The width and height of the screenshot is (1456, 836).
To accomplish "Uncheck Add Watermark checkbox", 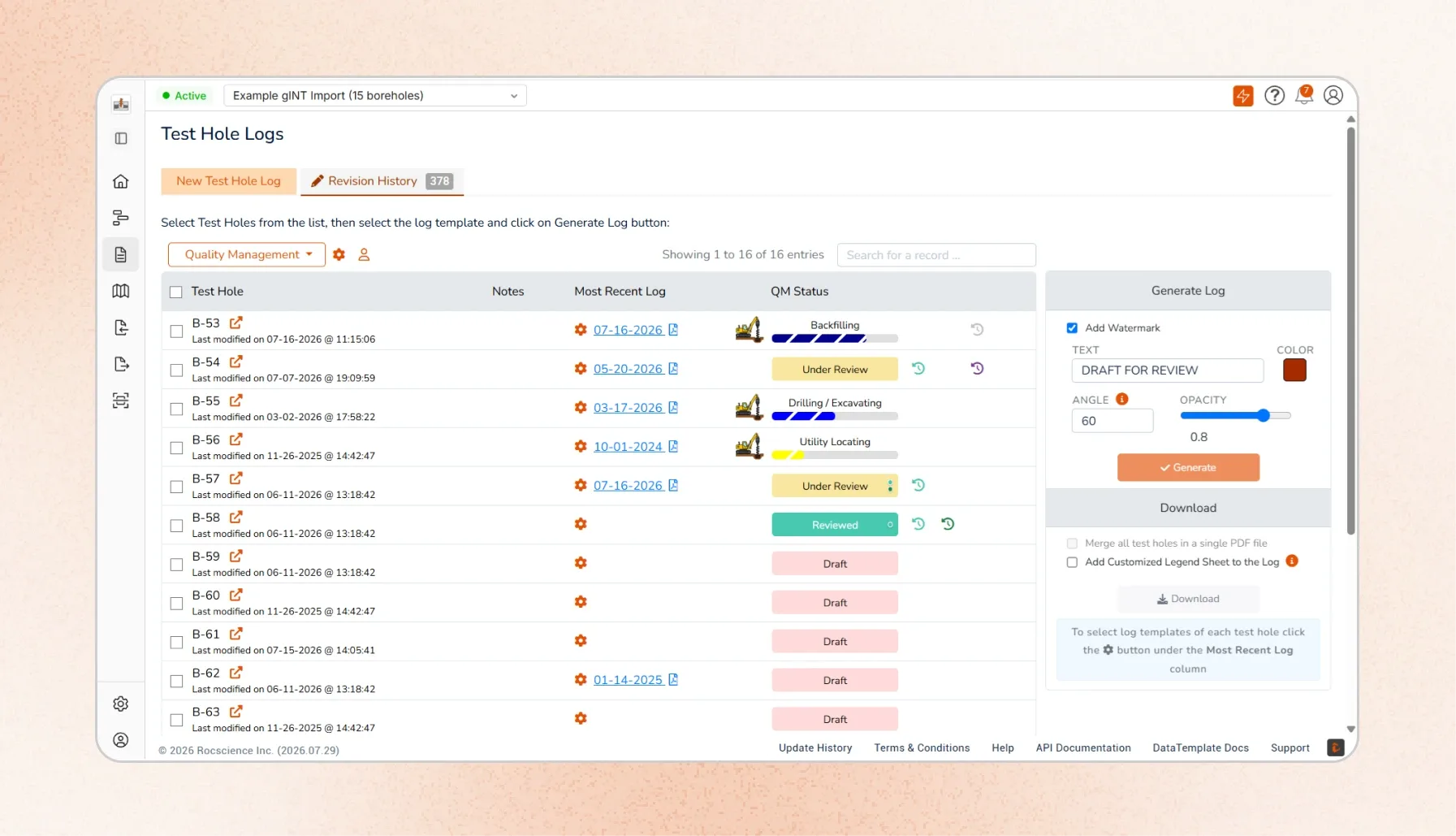I will [1072, 327].
